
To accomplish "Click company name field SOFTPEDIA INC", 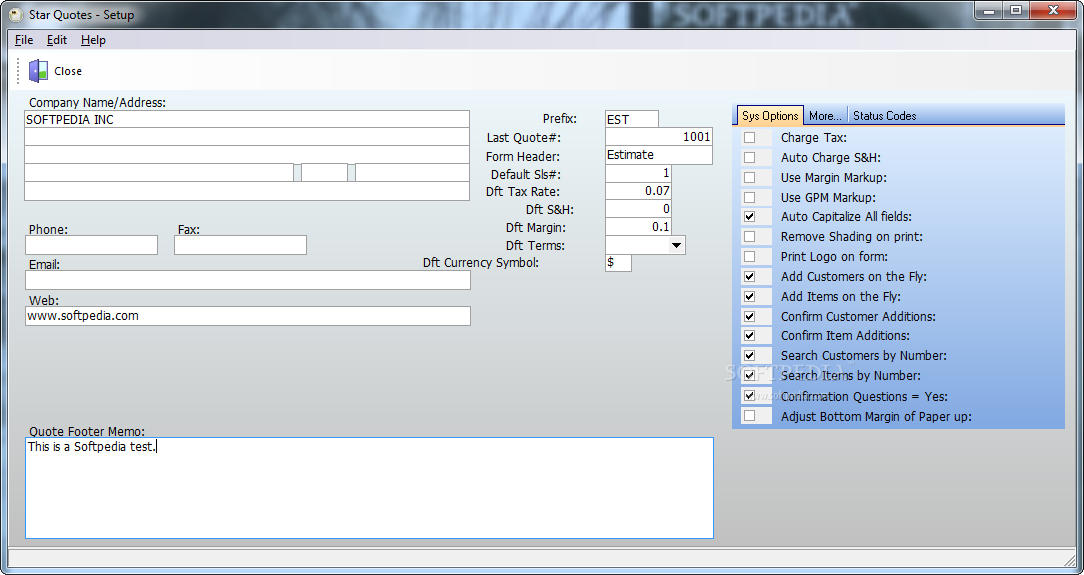I will click(x=247, y=119).
